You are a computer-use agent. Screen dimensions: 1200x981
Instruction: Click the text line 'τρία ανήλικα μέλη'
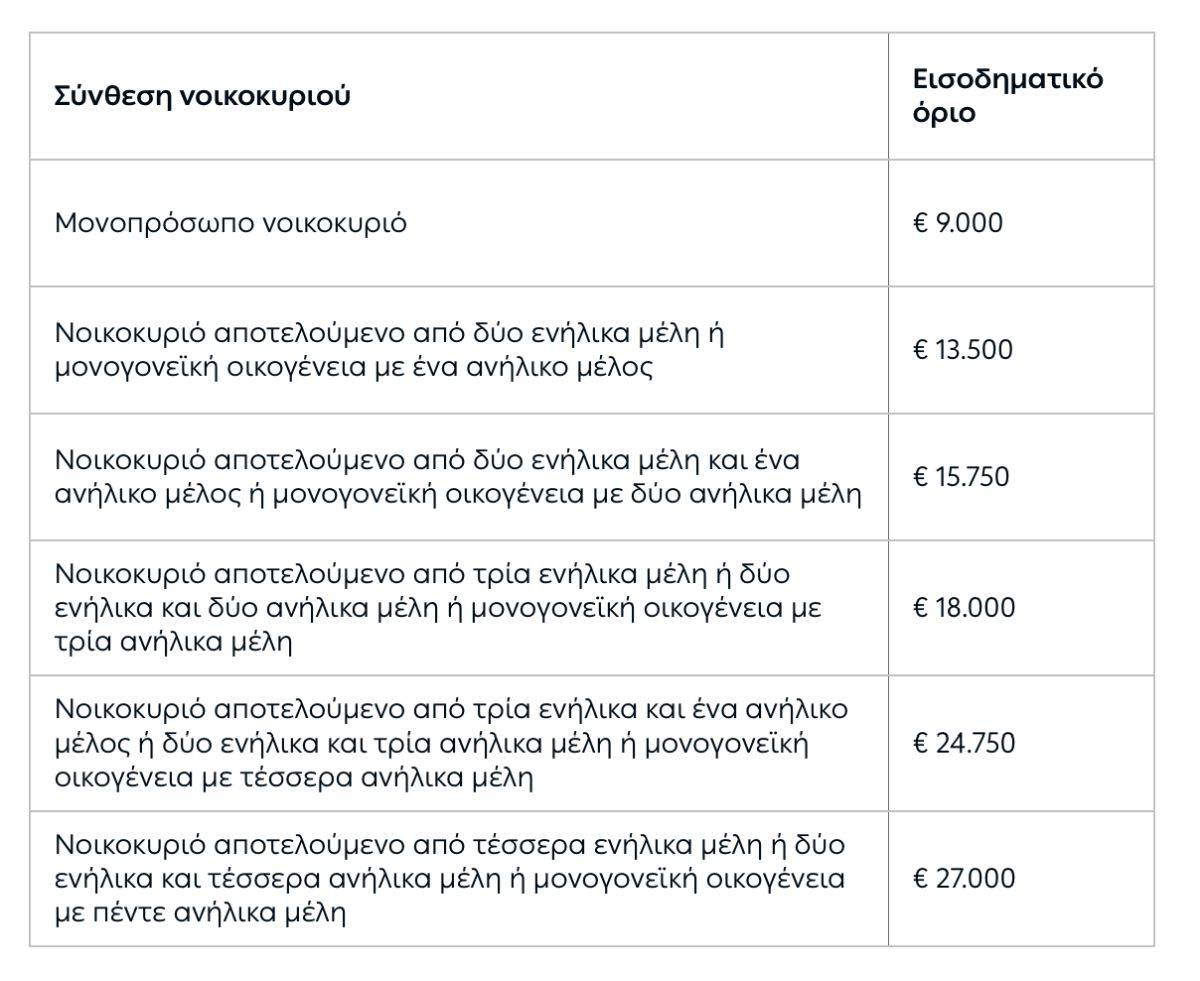tap(173, 641)
